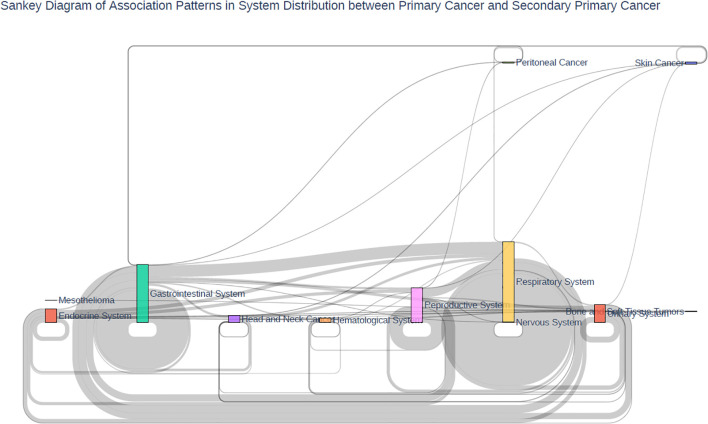The height and width of the screenshot is (424, 708).
Task: Click the thin Mesothelioma node line
Action: (51, 300)
